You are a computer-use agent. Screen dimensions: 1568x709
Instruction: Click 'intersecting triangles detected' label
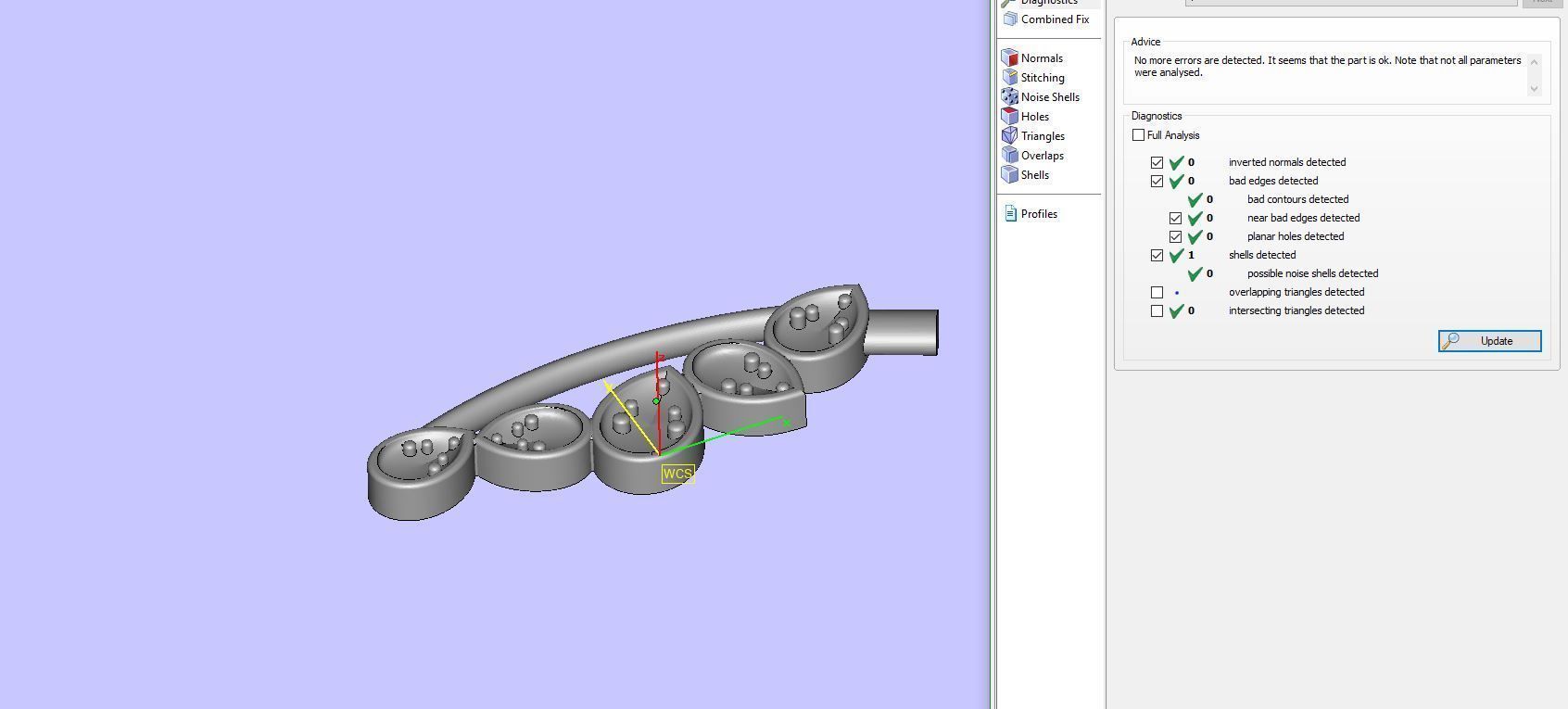1296,310
